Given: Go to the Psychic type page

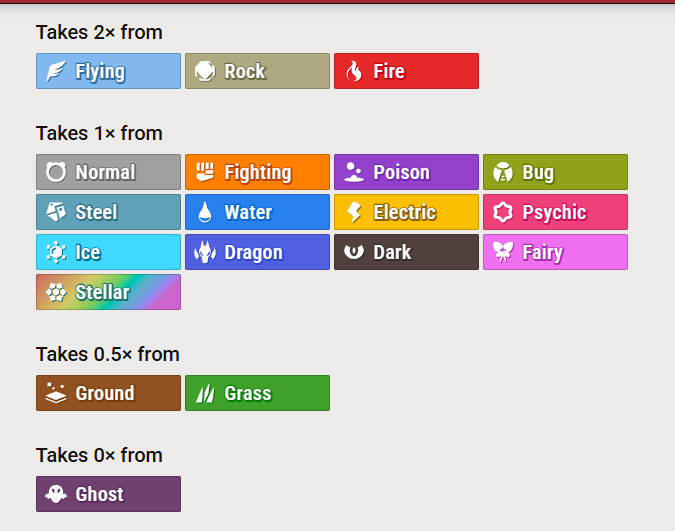Looking at the screenshot, I should [555, 212].
